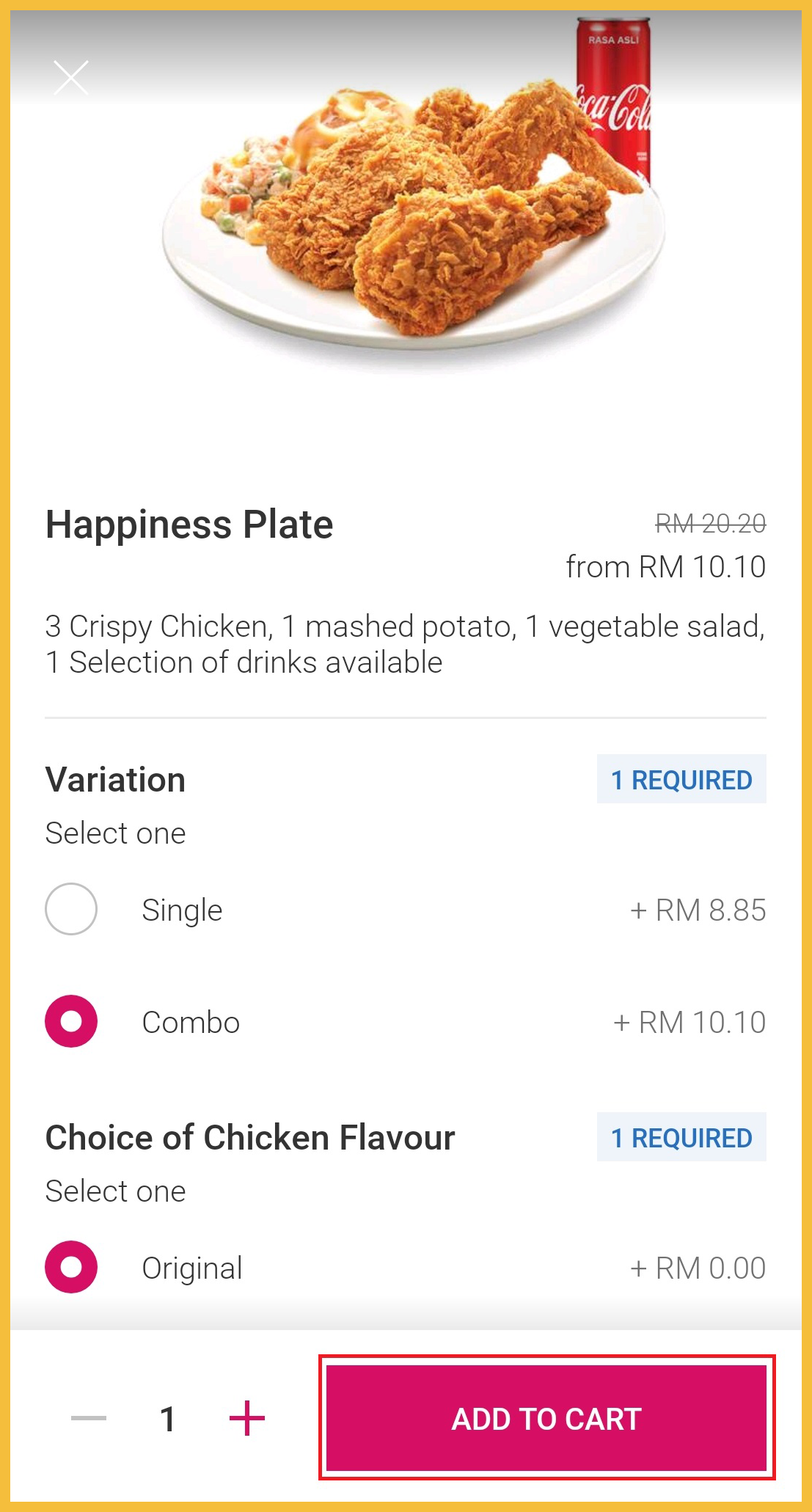Click the "from RM 10.10" price

(x=665, y=567)
